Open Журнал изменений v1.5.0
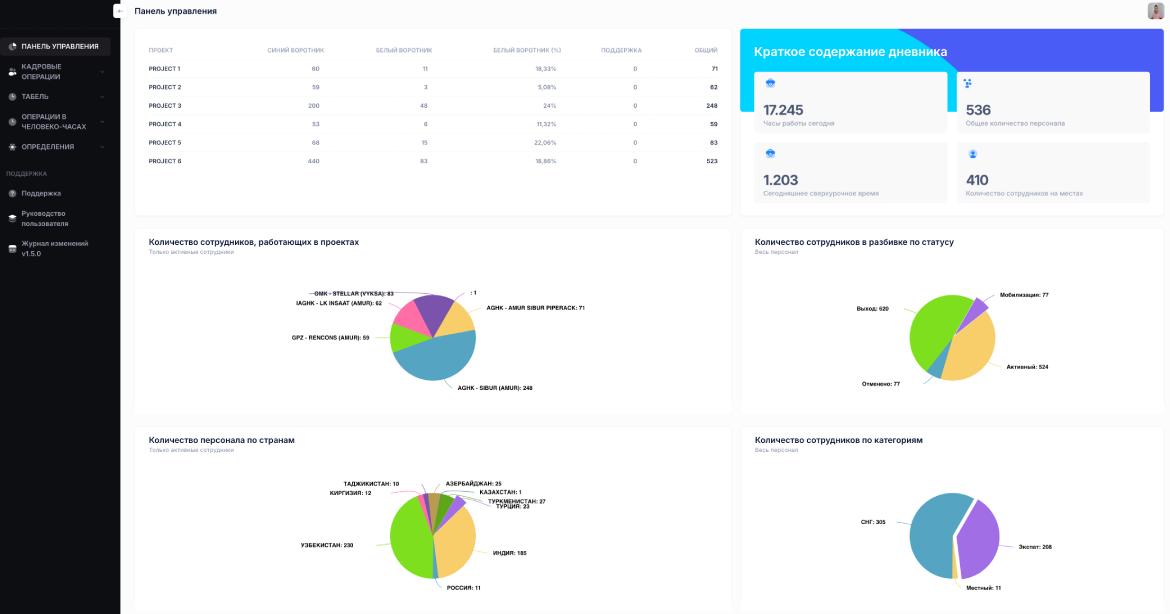 point(54,248)
